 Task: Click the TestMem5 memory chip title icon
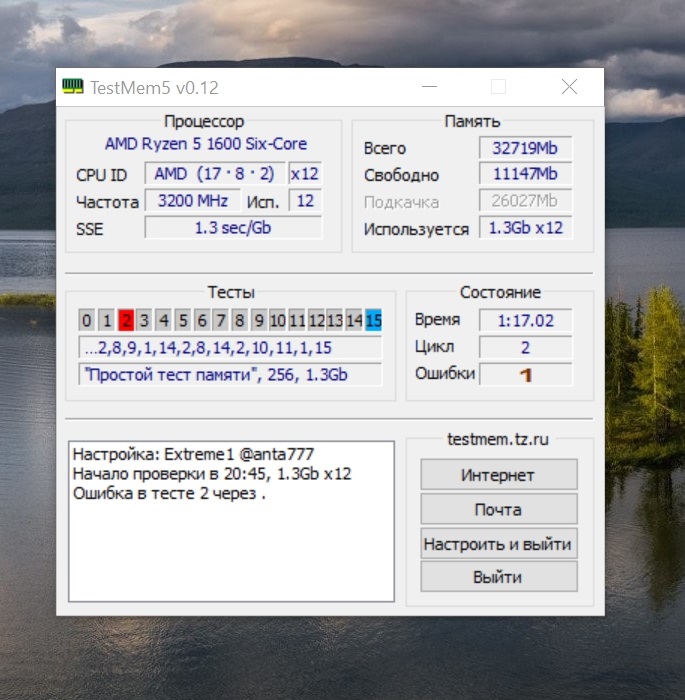pyautogui.click(x=72, y=87)
